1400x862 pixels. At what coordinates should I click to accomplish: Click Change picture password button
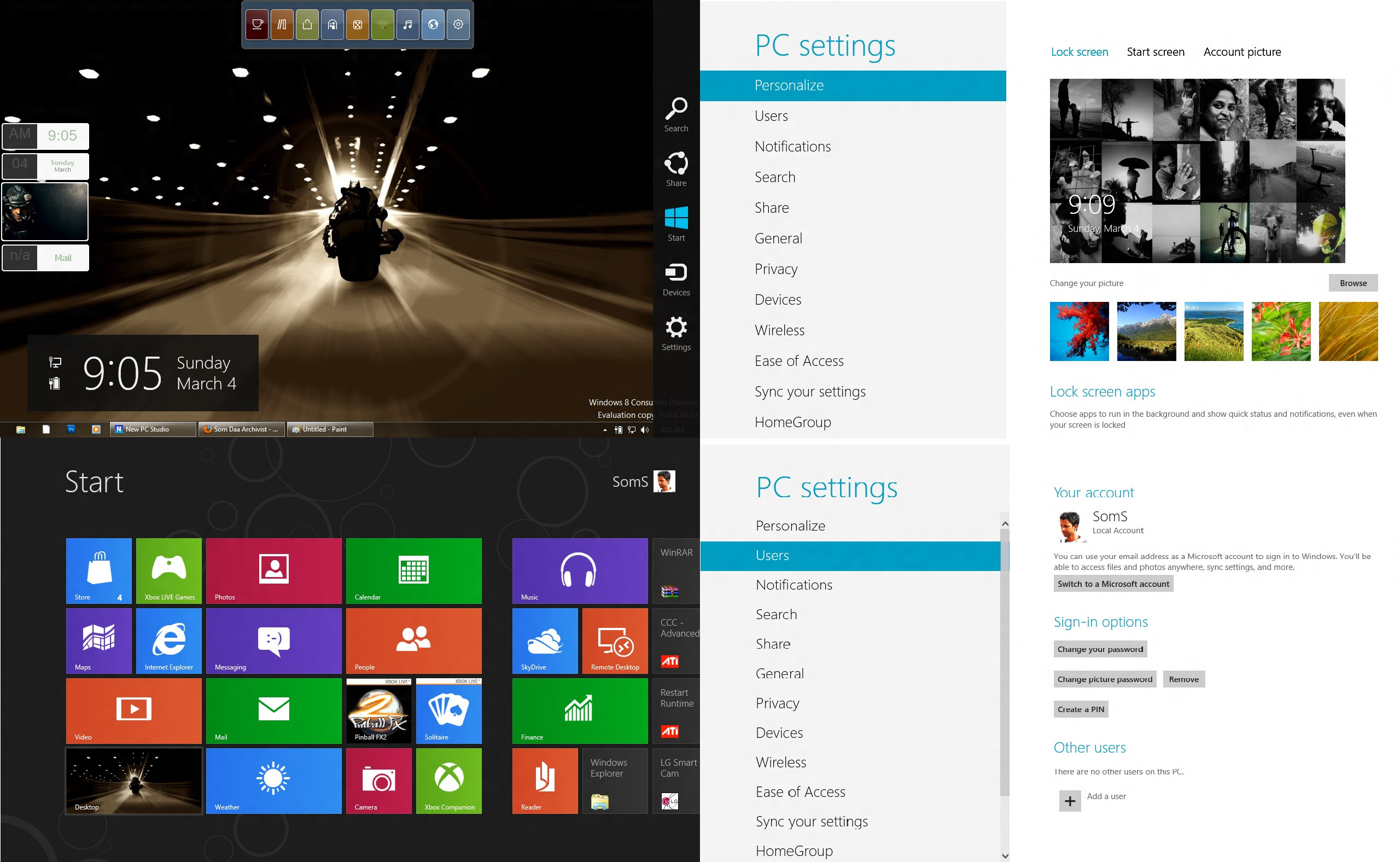click(x=1105, y=679)
